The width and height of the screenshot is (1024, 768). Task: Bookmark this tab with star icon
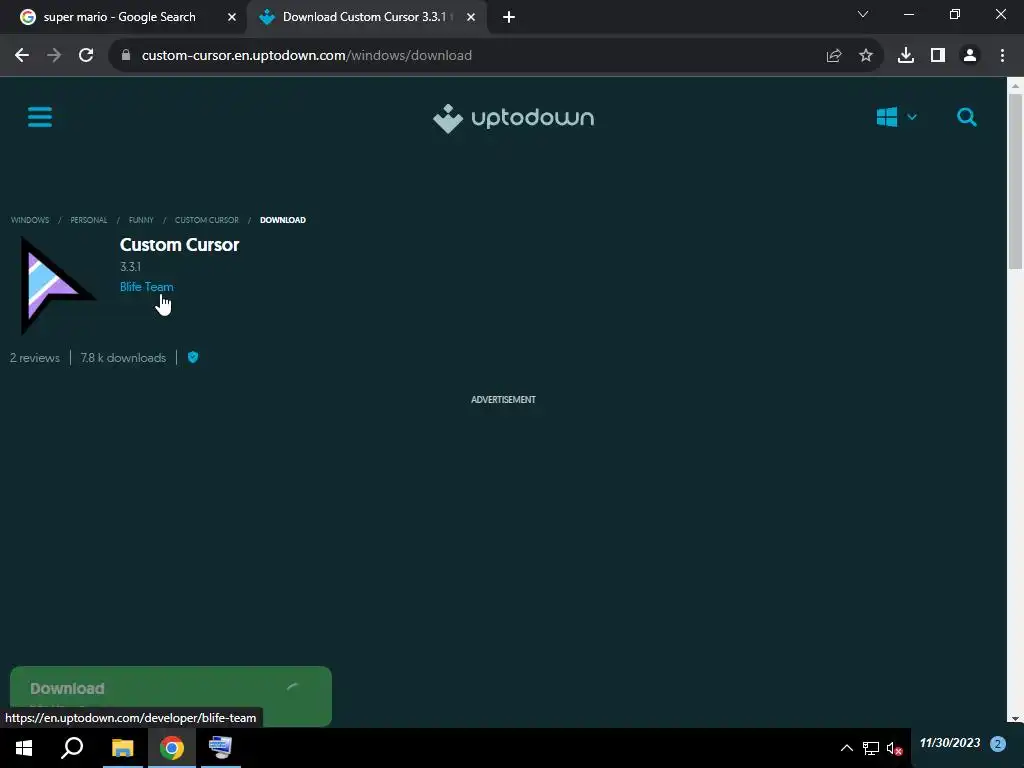866,56
